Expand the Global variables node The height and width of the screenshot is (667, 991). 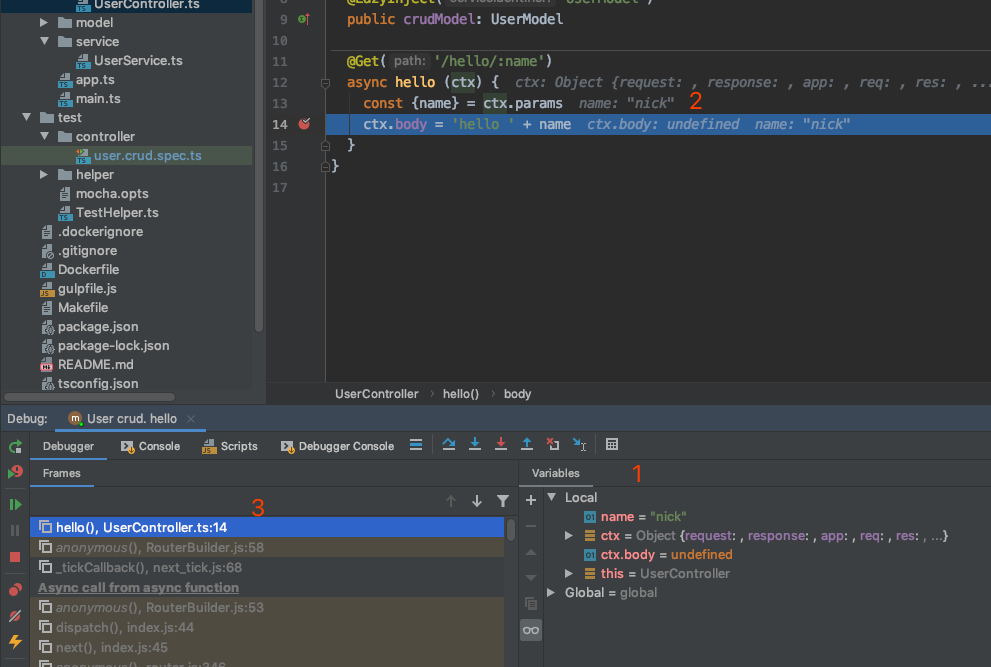coord(551,593)
